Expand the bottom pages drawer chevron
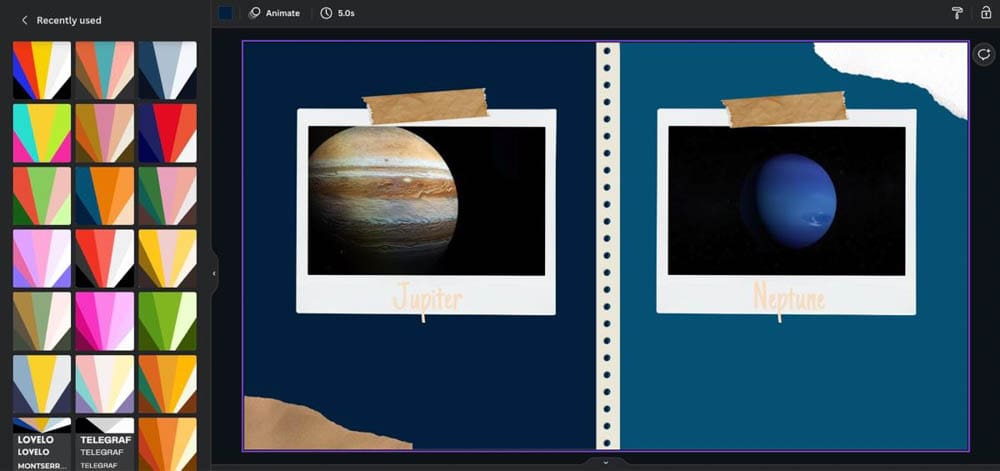The width and height of the screenshot is (1000, 471). click(x=605, y=462)
